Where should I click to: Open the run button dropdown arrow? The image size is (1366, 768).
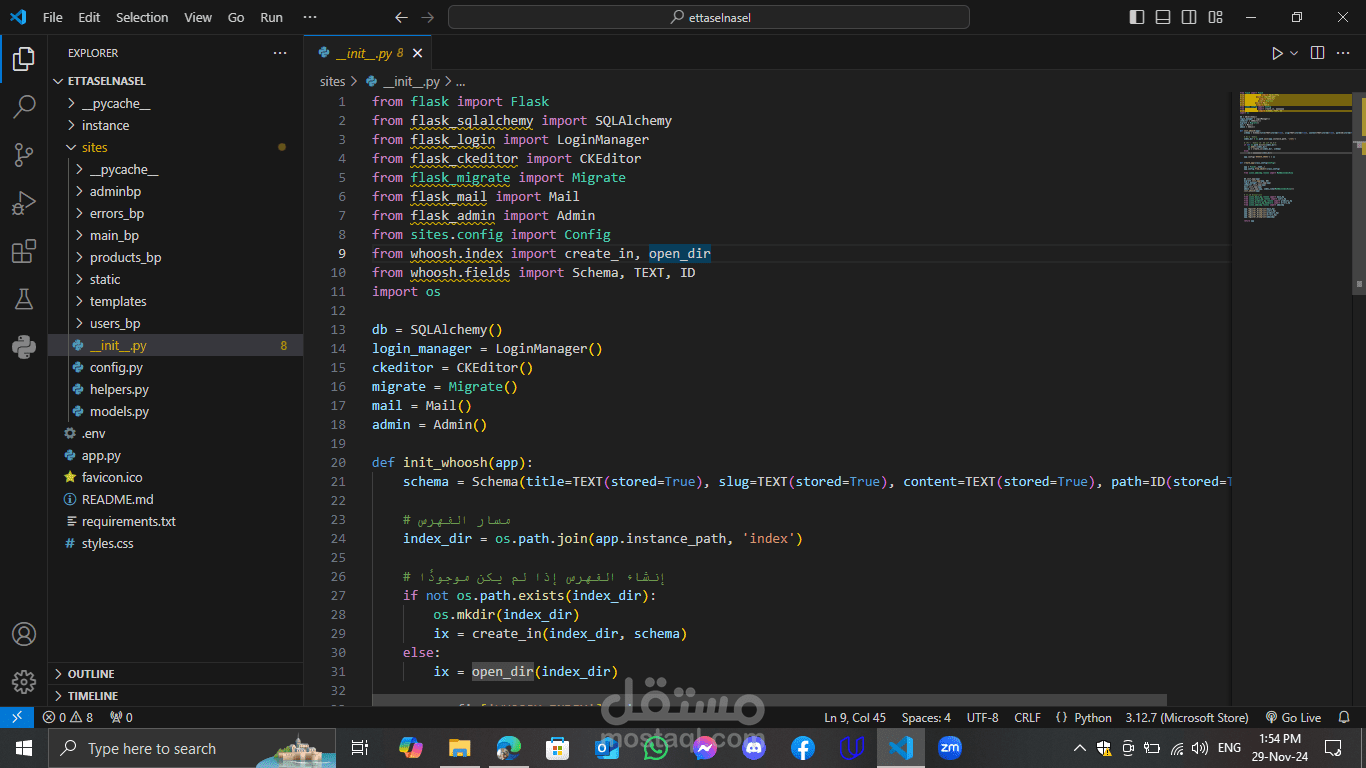(1294, 53)
